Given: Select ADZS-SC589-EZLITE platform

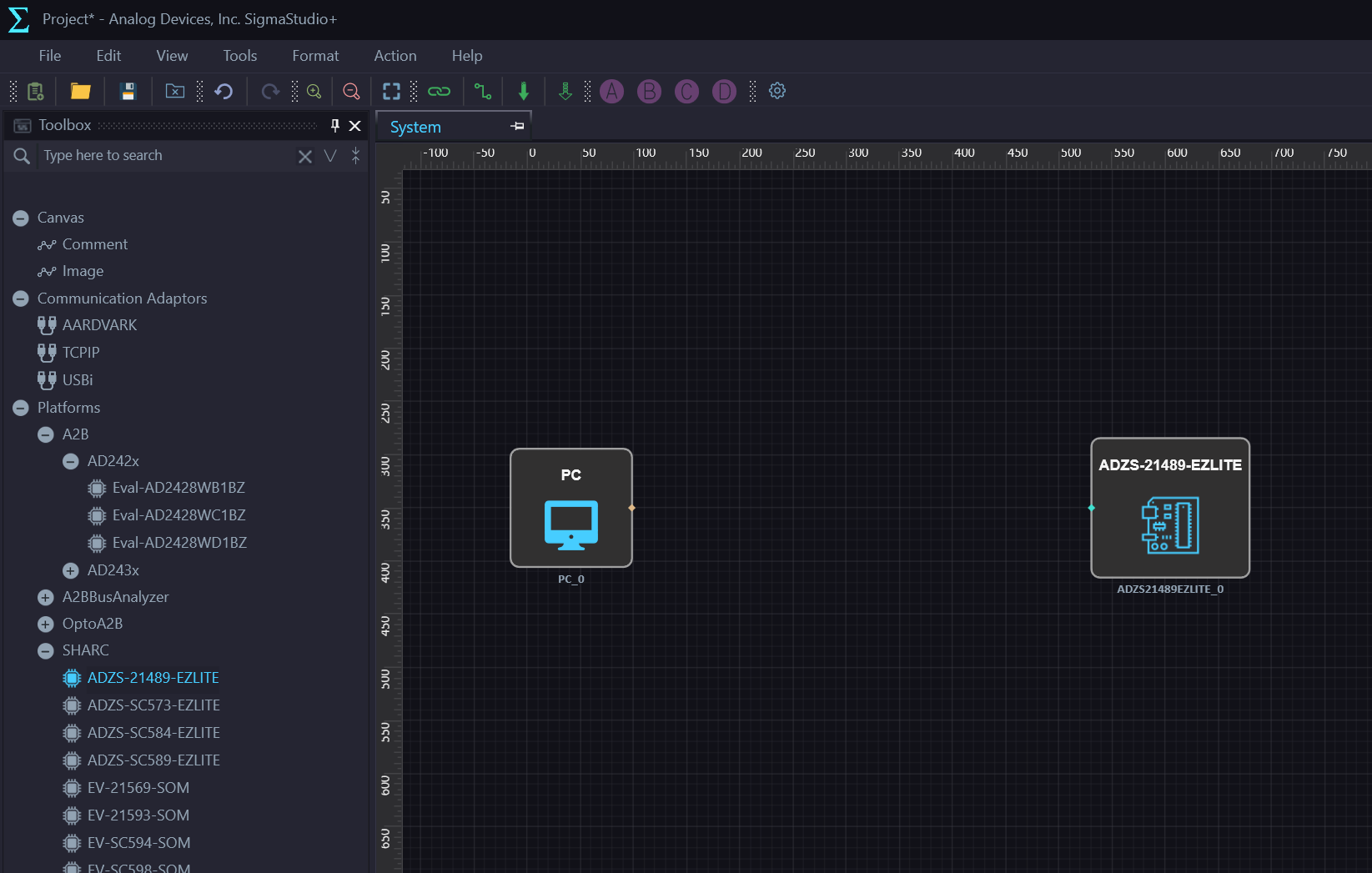Looking at the screenshot, I should (153, 760).
